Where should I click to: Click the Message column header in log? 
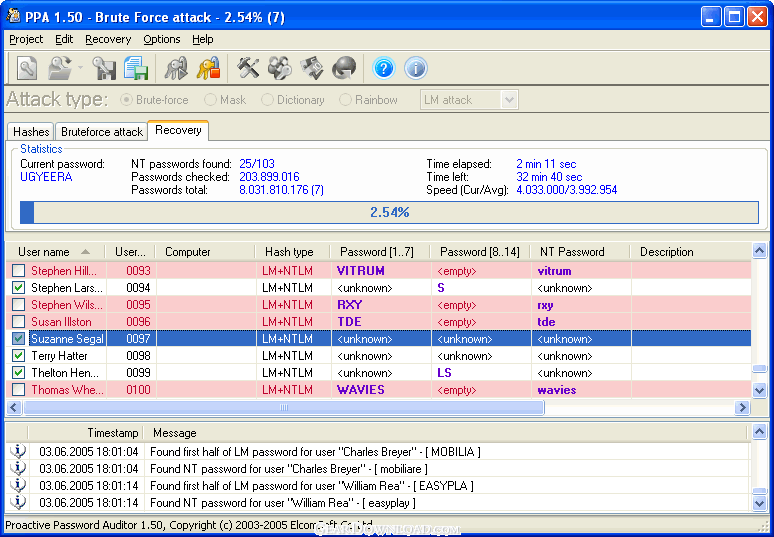(x=447, y=433)
